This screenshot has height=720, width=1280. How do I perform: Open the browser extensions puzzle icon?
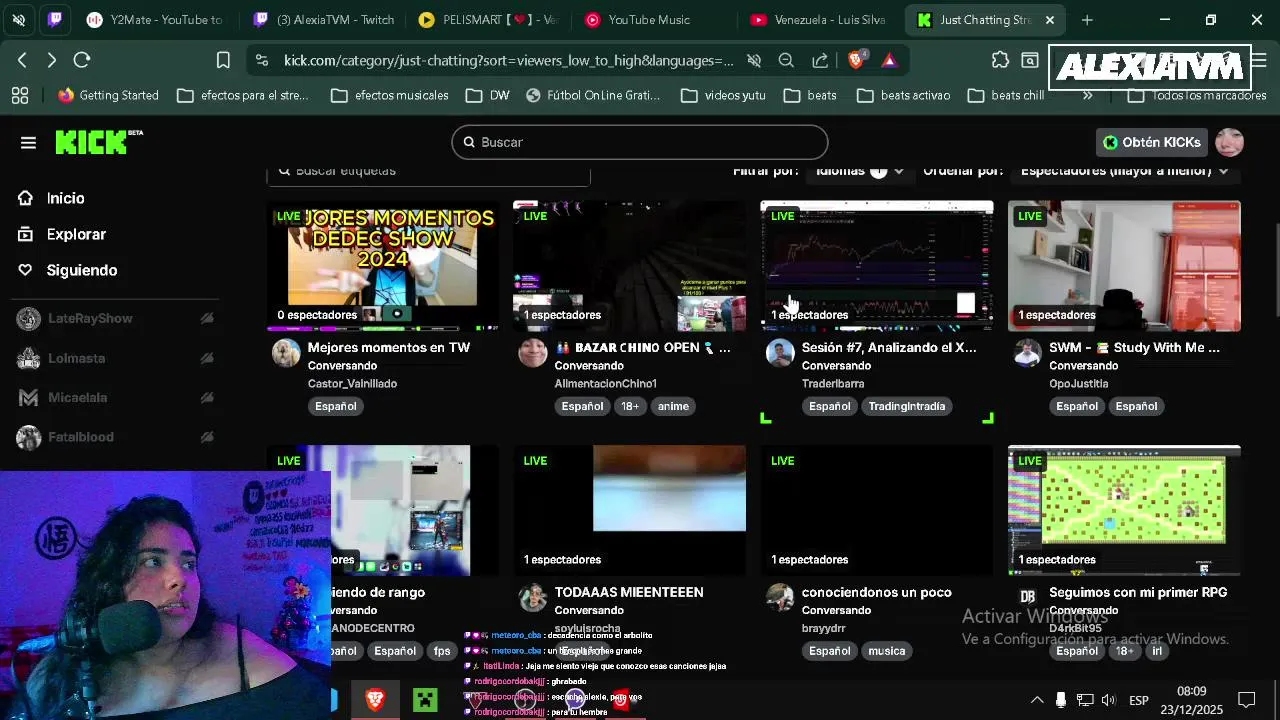[x=1000, y=60]
